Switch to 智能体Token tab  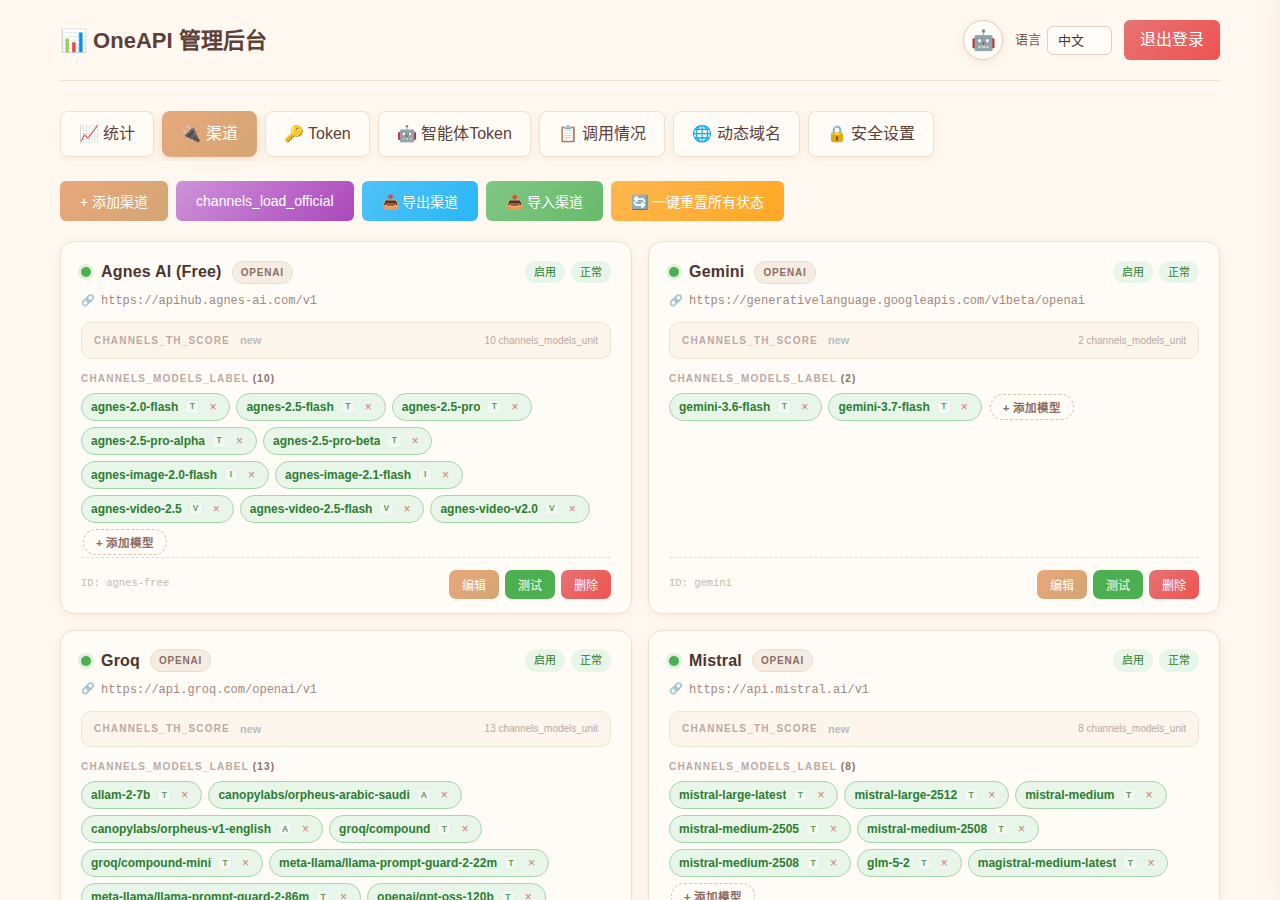pos(454,134)
